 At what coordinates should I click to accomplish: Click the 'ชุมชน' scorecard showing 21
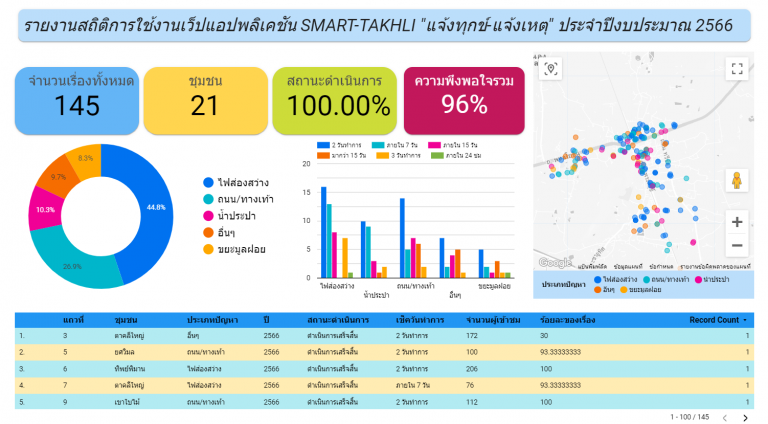coord(205,100)
